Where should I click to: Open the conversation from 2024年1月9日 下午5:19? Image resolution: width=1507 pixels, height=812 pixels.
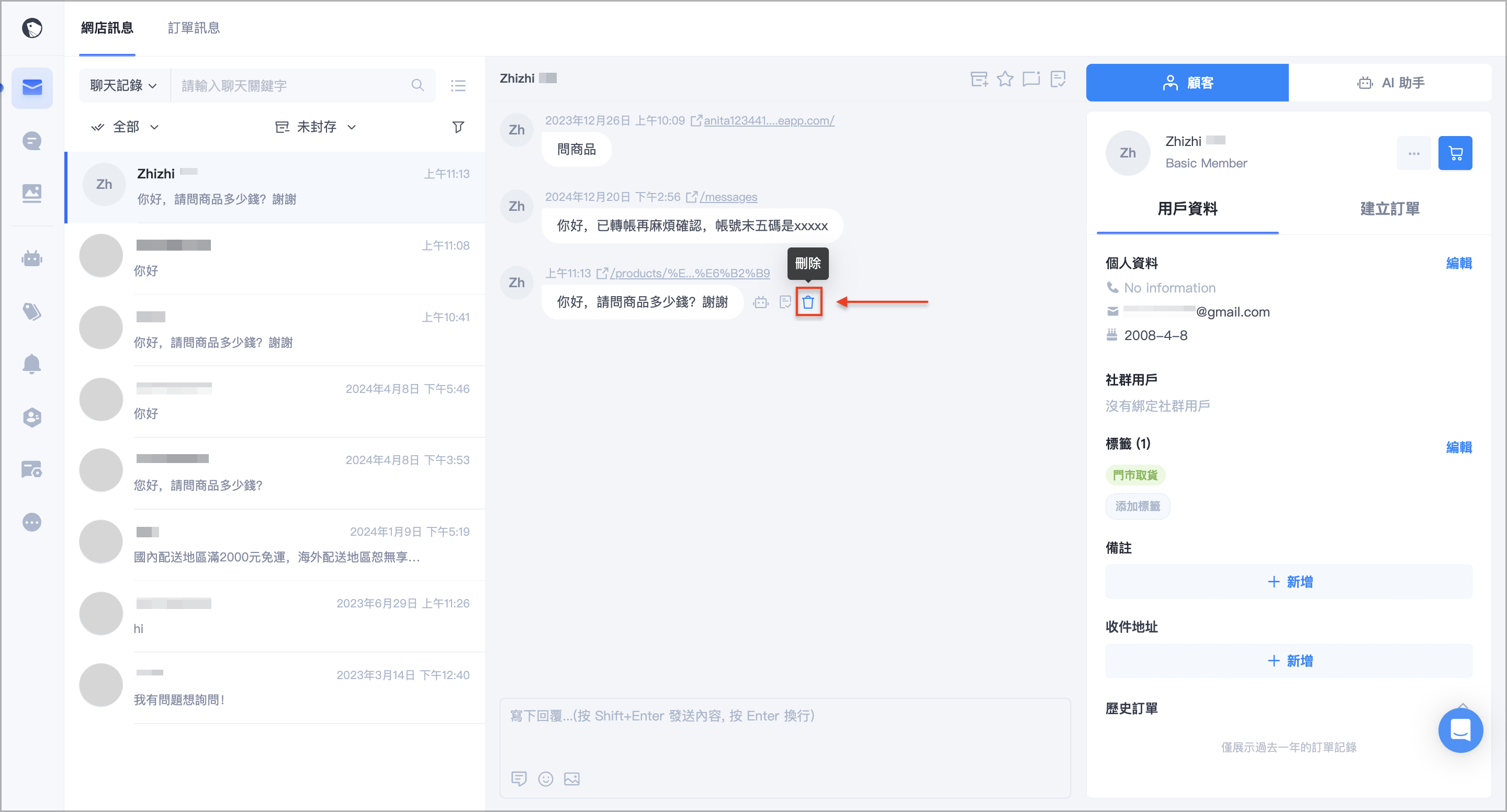click(275, 545)
